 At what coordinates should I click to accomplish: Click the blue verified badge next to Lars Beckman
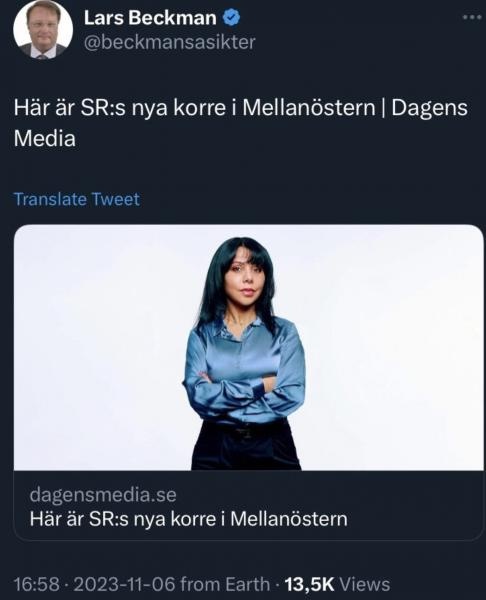[231, 18]
